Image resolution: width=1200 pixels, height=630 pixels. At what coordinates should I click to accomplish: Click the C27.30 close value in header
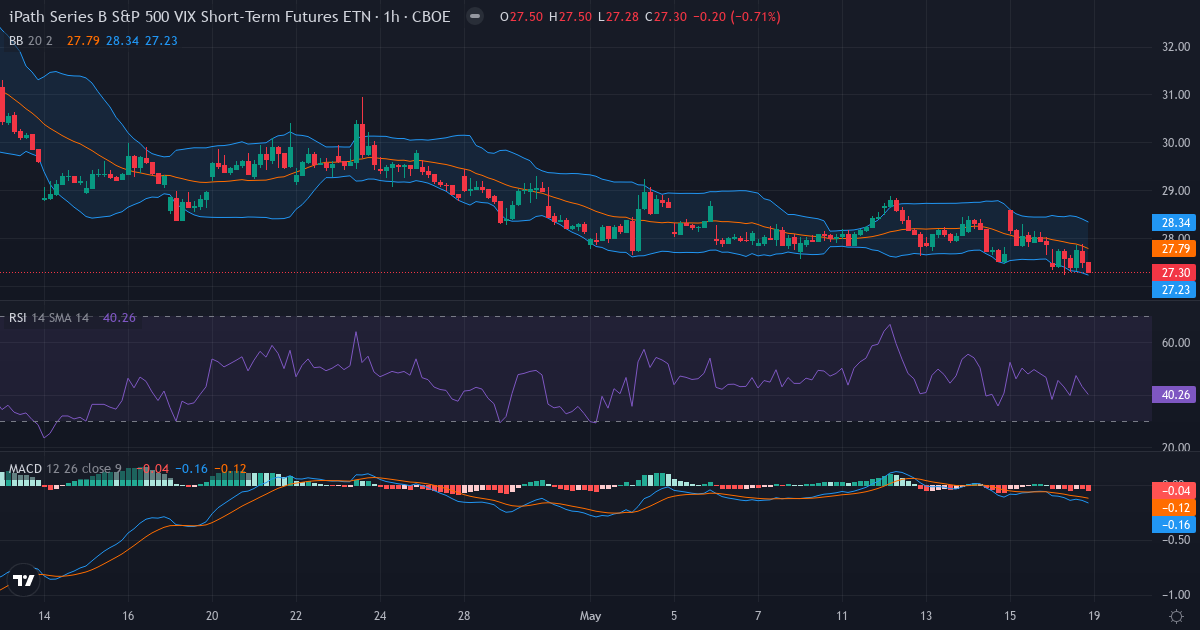[665, 17]
